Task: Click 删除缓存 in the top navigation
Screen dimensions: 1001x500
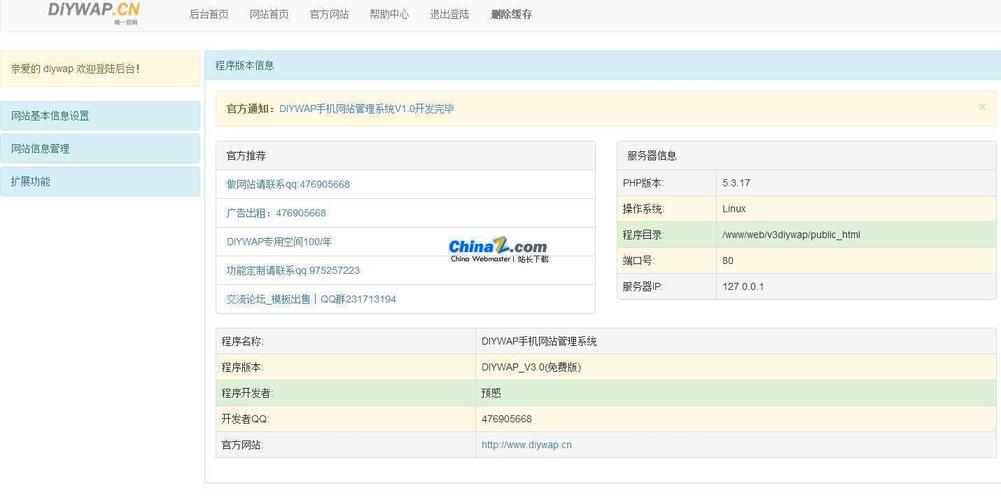Action: (511, 14)
